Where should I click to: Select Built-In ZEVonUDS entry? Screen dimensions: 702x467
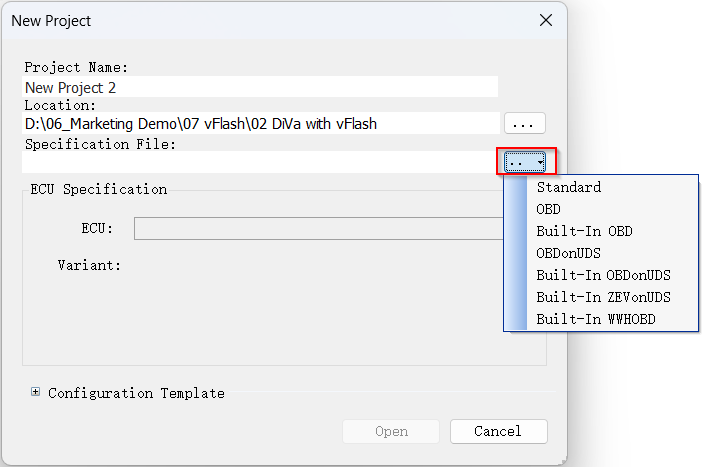coord(603,297)
